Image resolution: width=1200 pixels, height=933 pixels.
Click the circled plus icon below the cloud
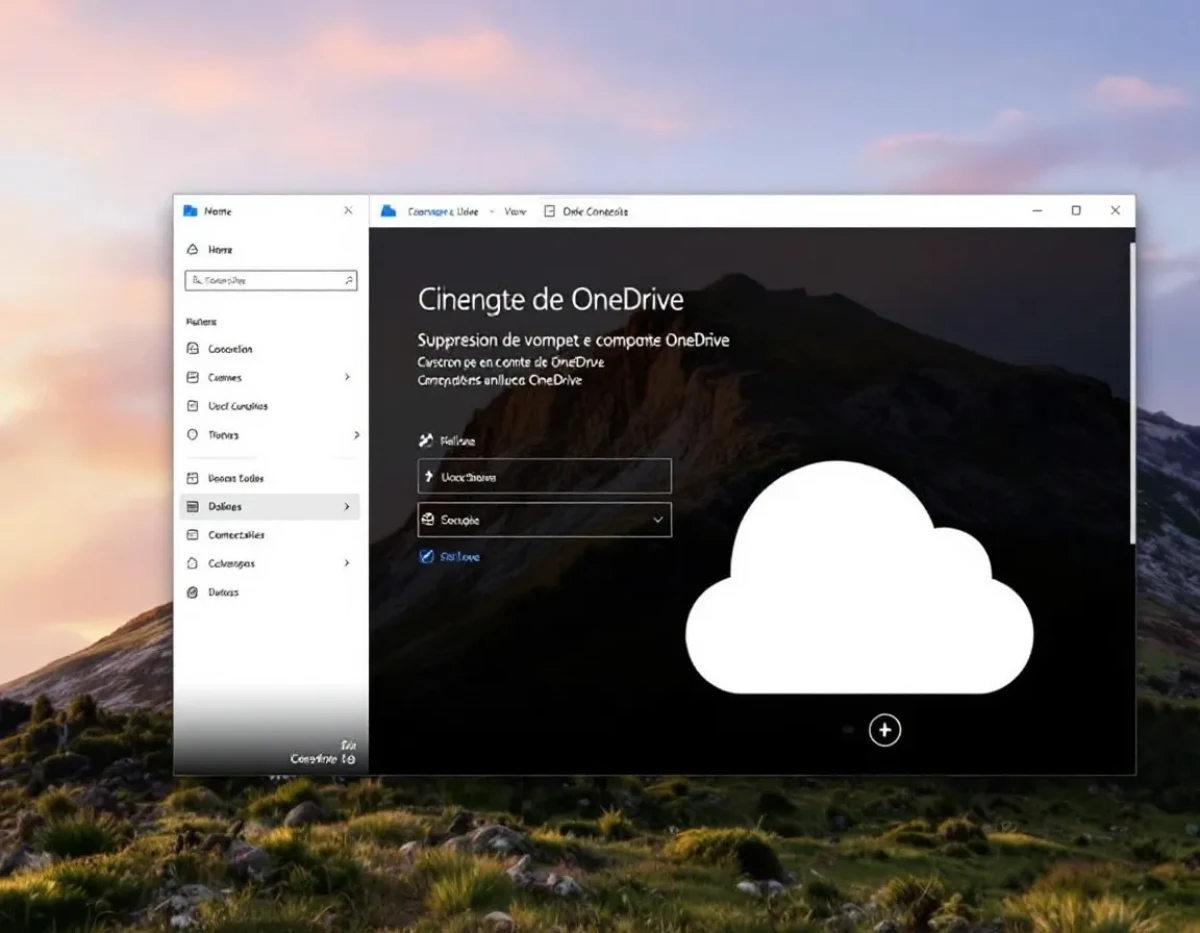(x=884, y=730)
